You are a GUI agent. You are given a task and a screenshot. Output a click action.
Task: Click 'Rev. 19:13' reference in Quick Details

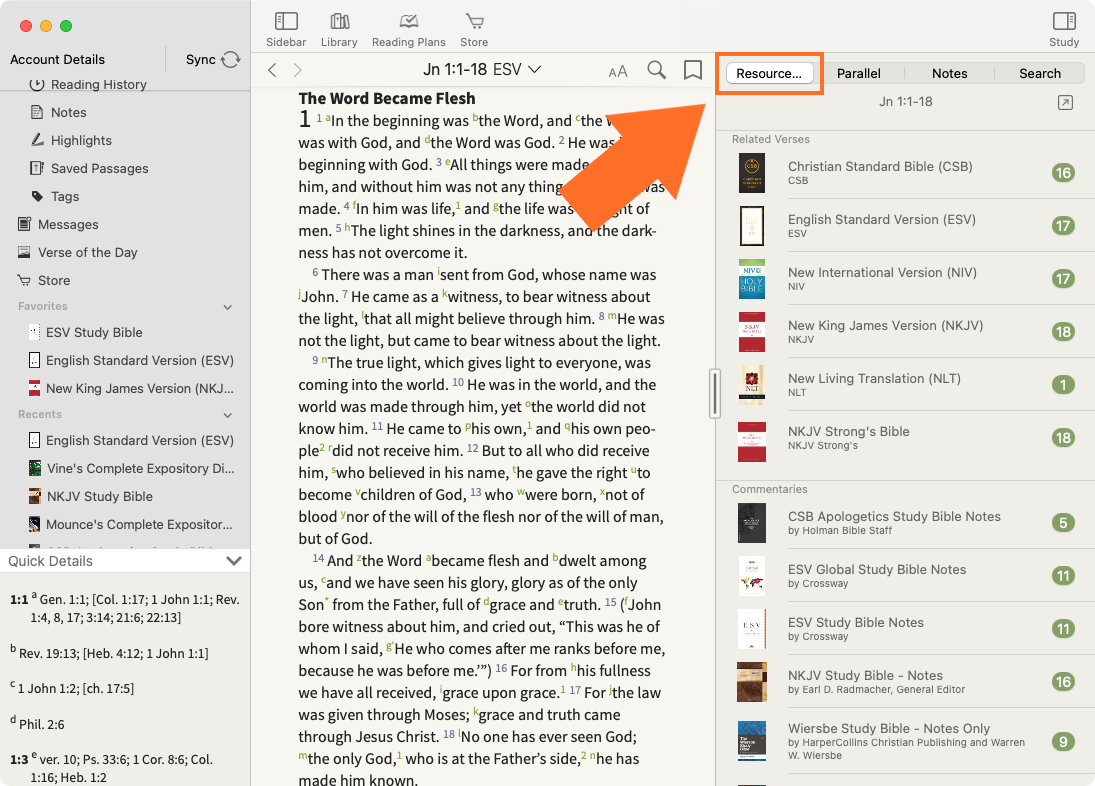(47, 653)
